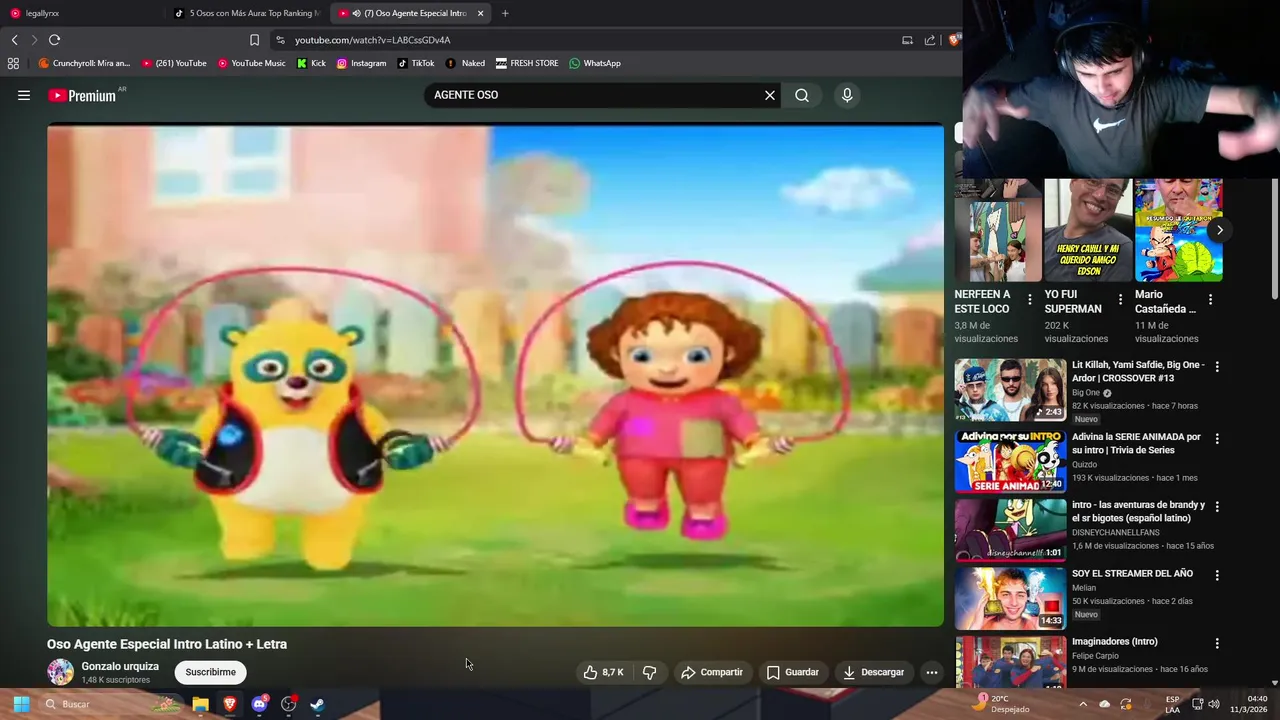The image size is (1280, 720).
Task: Like the video with thumbs up
Action: tap(603, 672)
